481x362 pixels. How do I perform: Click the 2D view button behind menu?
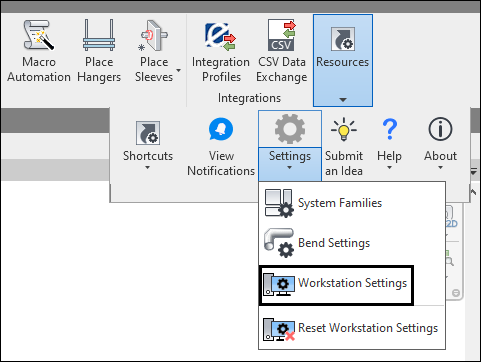coord(452,224)
